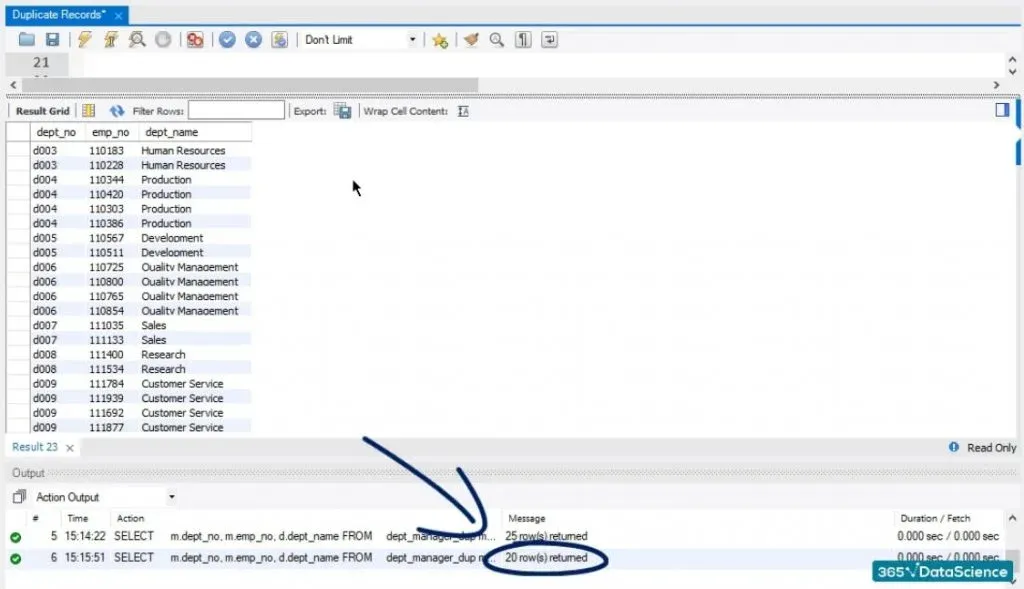This screenshot has height=589, width=1024.
Task: Click the Open SQL script folder icon
Action: click(26, 40)
